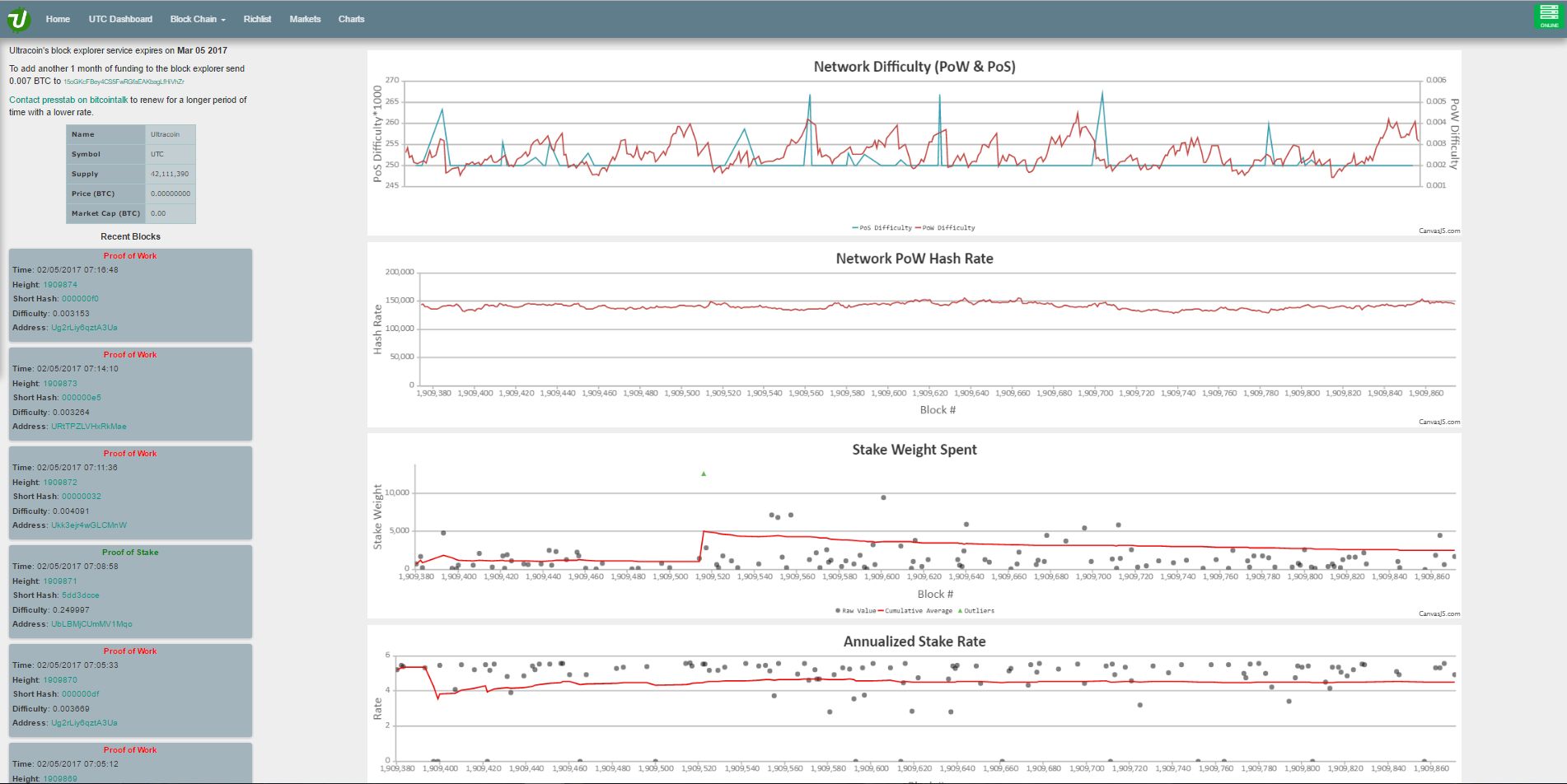
Task: Open the Home page
Action: (58, 19)
